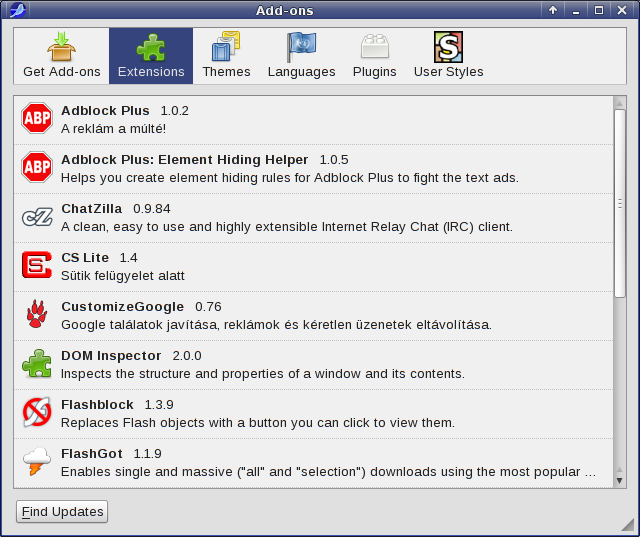
Task: Select the CS Lite 1.4 name
Action: [x=99, y=257]
